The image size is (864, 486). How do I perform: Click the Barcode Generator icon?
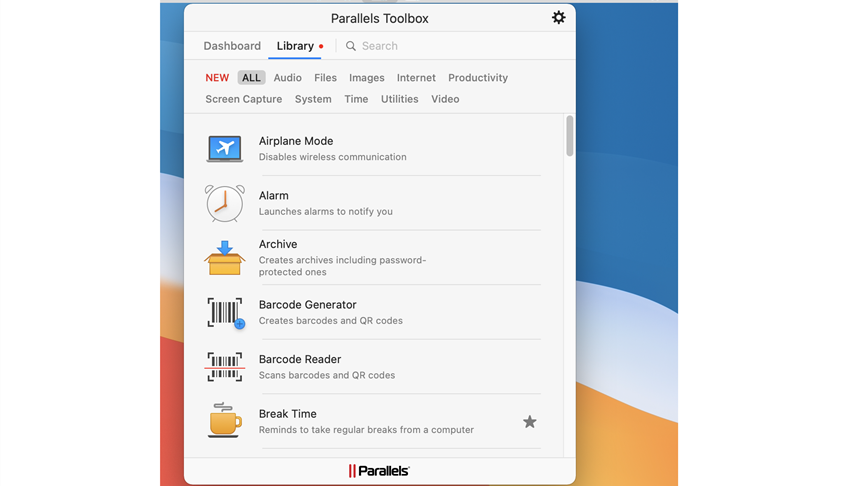225,312
